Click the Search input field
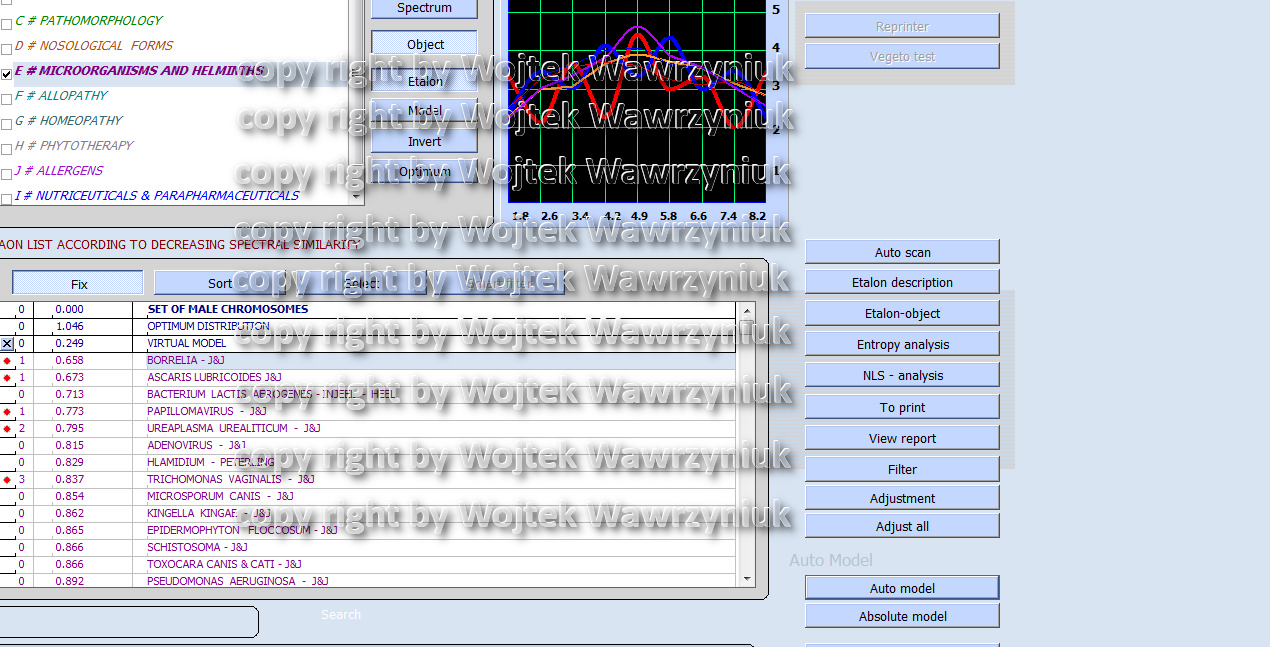 tap(128, 622)
